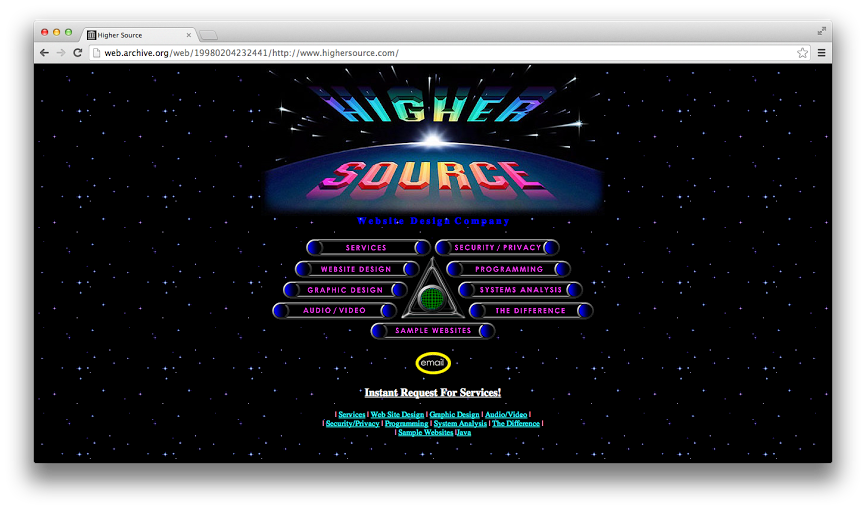Image resolution: width=866 pixels, height=510 pixels.
Task: Follow the System Analysis text link
Action: click(x=460, y=423)
